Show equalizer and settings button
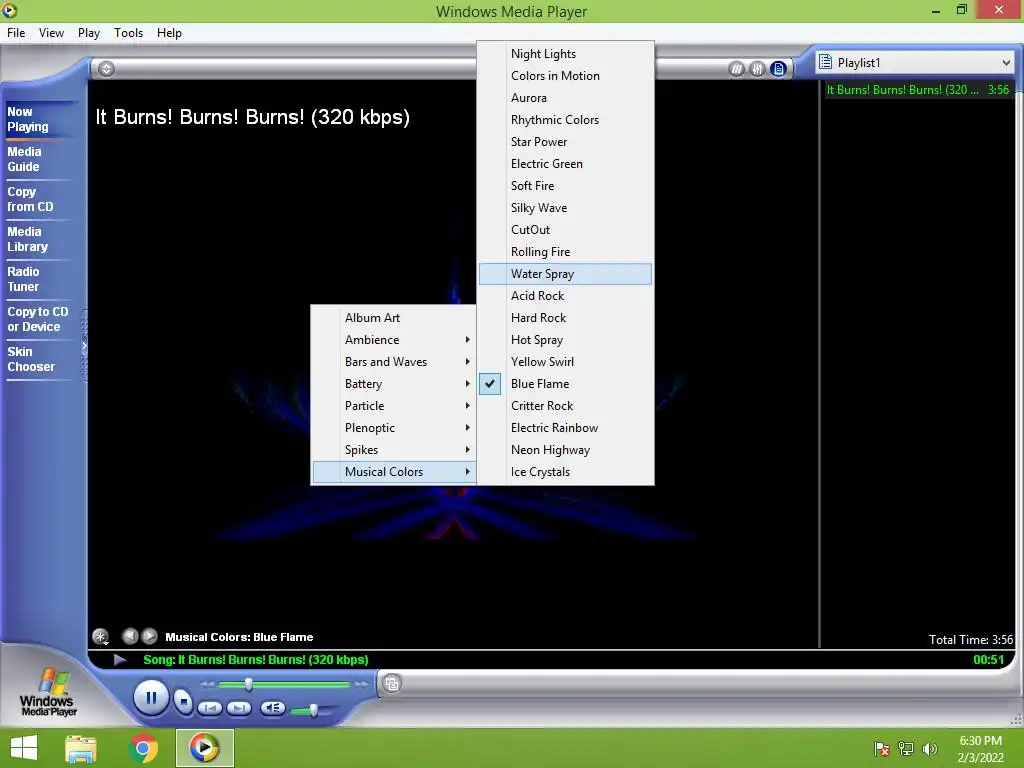 (758, 69)
